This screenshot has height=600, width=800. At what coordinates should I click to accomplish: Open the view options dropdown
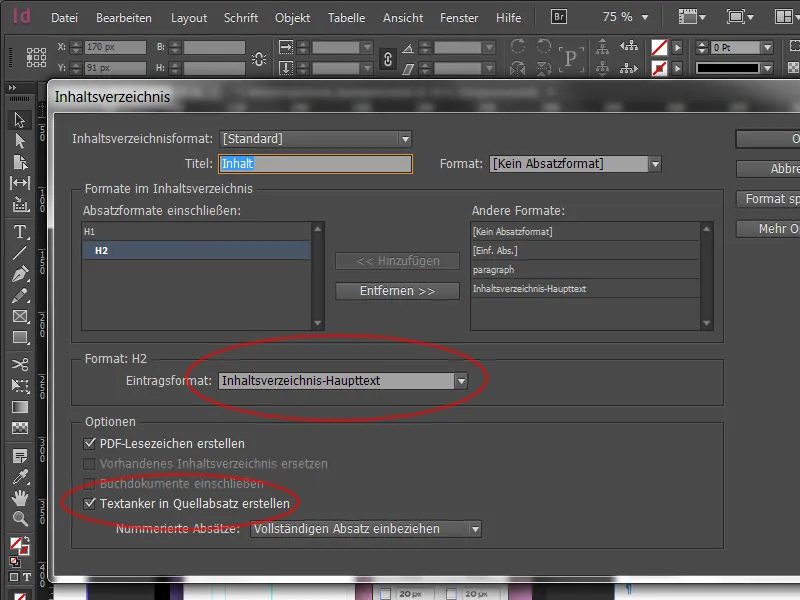(692, 17)
